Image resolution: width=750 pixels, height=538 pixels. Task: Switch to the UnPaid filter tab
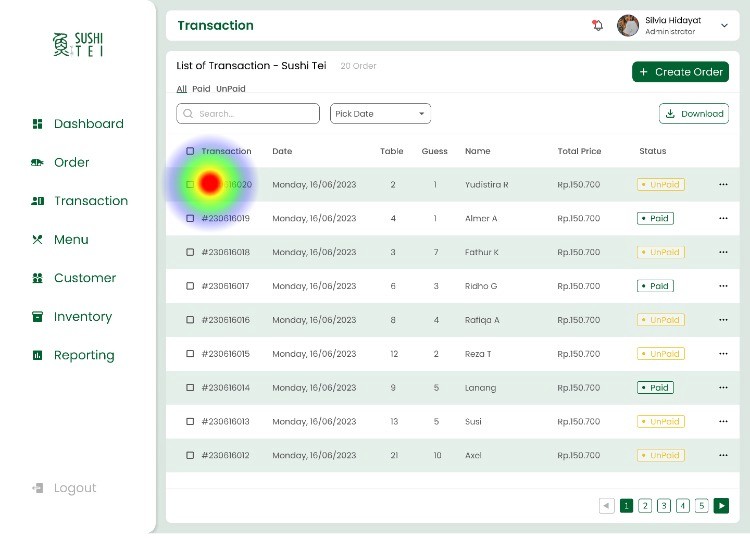(231, 89)
